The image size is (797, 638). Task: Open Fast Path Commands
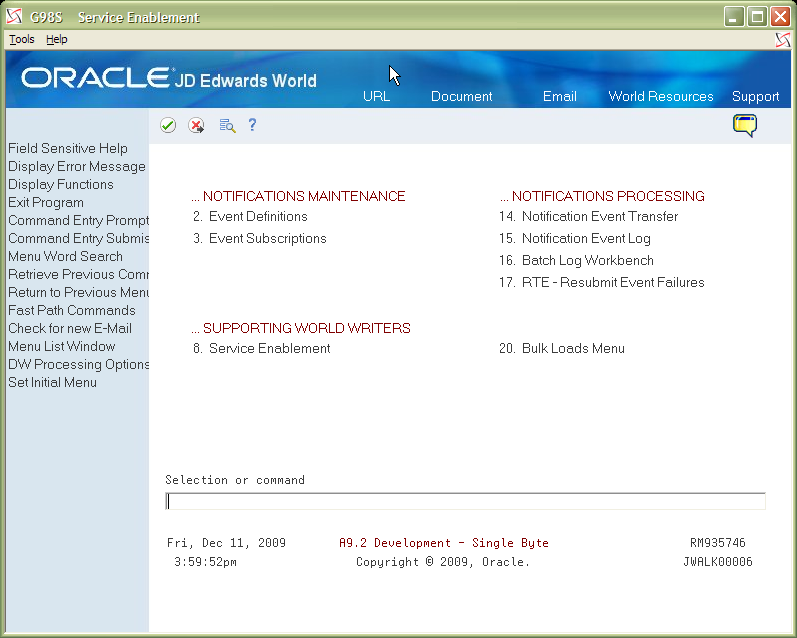[72, 310]
